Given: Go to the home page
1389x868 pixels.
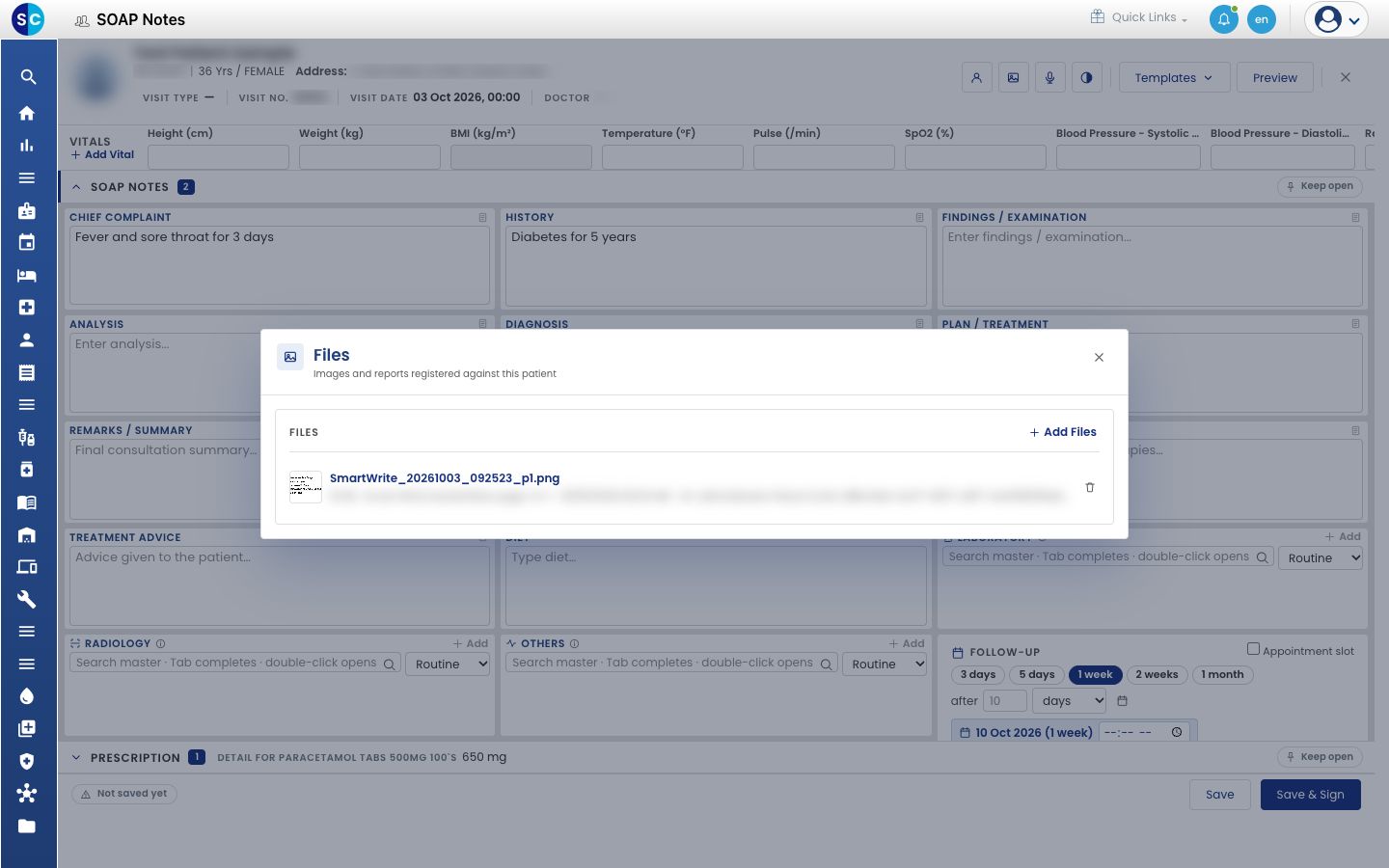Looking at the screenshot, I should [27, 113].
